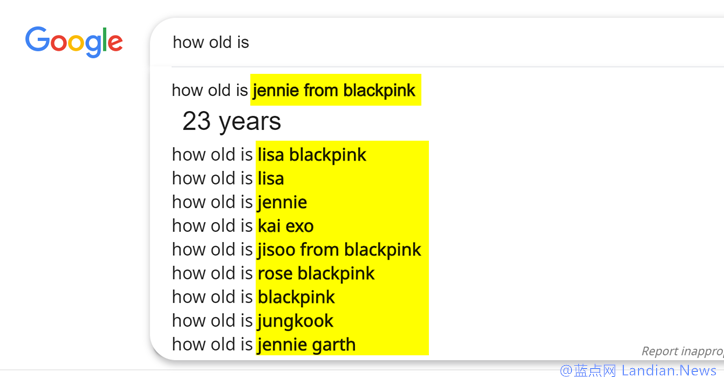Pick the suggestion 'how old is jennie'

point(240,202)
